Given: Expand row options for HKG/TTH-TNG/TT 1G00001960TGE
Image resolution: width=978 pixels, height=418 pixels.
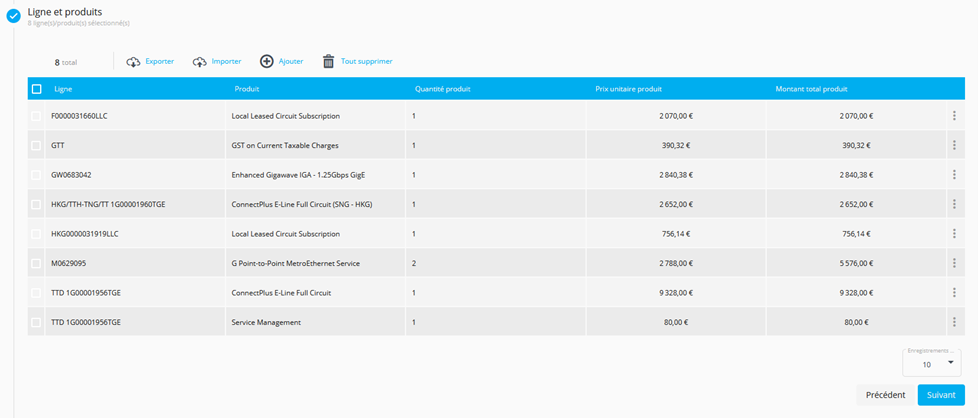Looking at the screenshot, I should click(x=954, y=205).
